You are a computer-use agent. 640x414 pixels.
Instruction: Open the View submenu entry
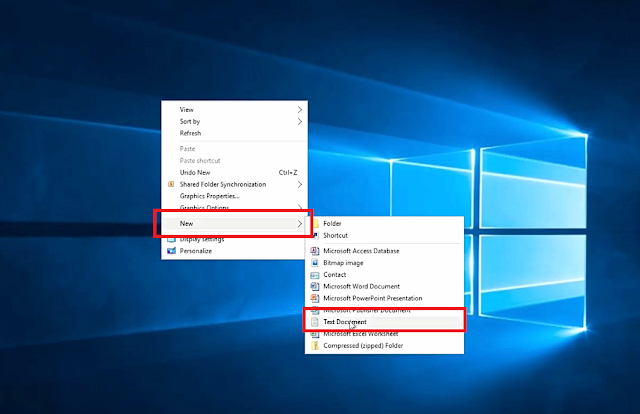[234, 109]
